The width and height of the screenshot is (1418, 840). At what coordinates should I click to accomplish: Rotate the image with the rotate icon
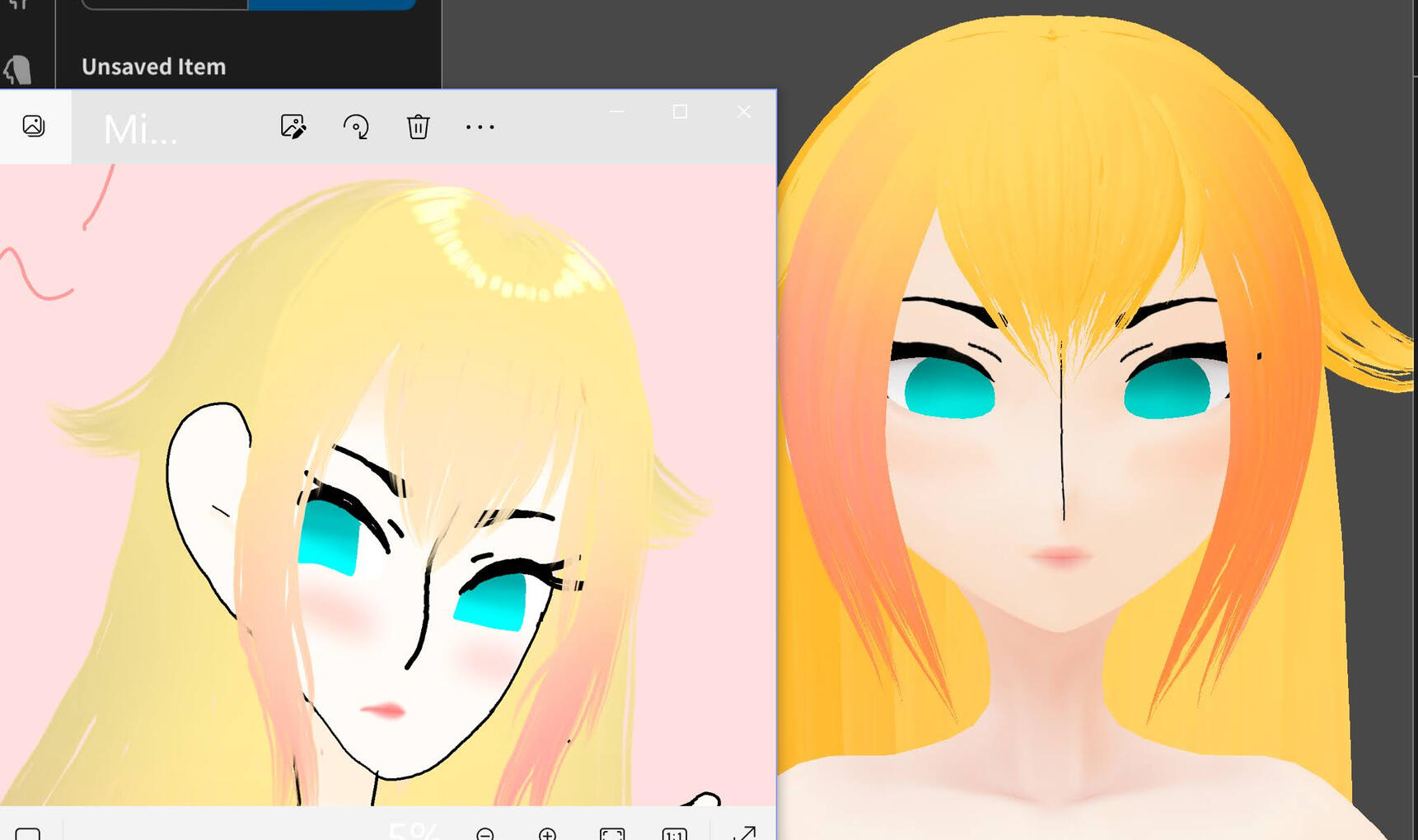click(356, 127)
